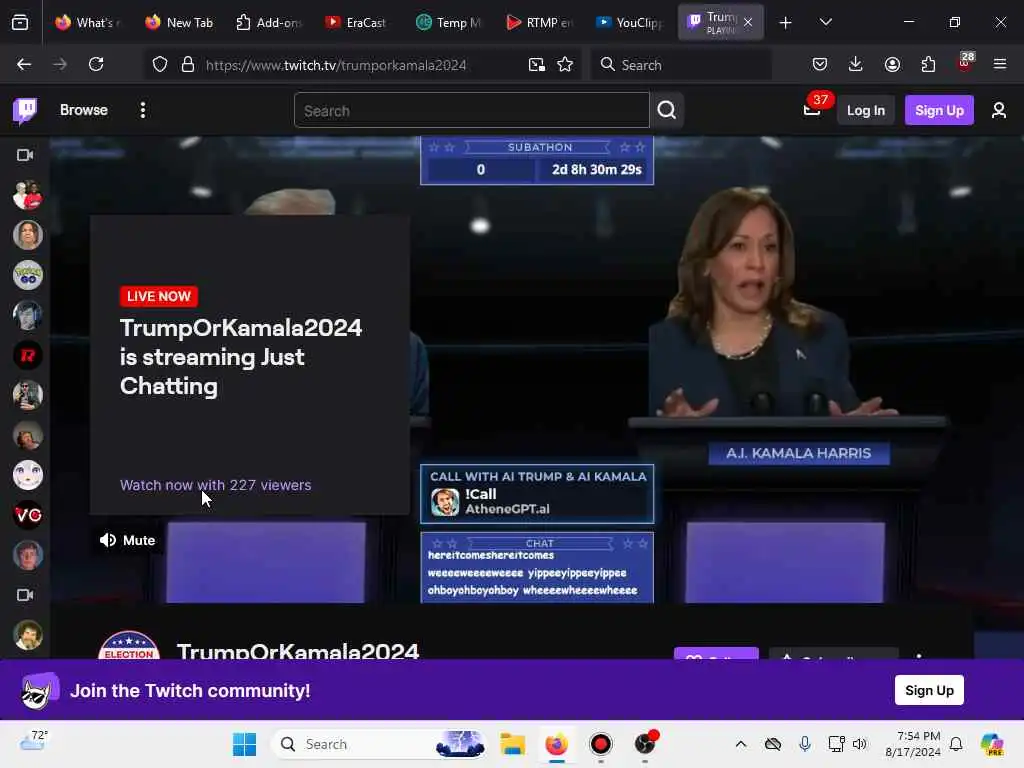Viewport: 1024px width, 768px height.
Task: Open the Firefox hamburger menu
Action: [1000, 64]
